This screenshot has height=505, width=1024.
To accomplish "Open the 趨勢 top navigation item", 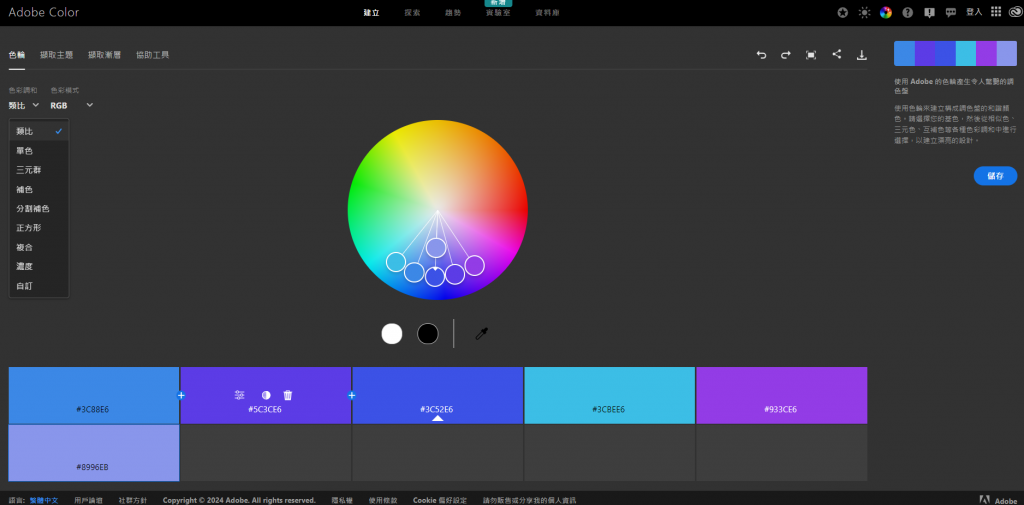I will point(453,12).
